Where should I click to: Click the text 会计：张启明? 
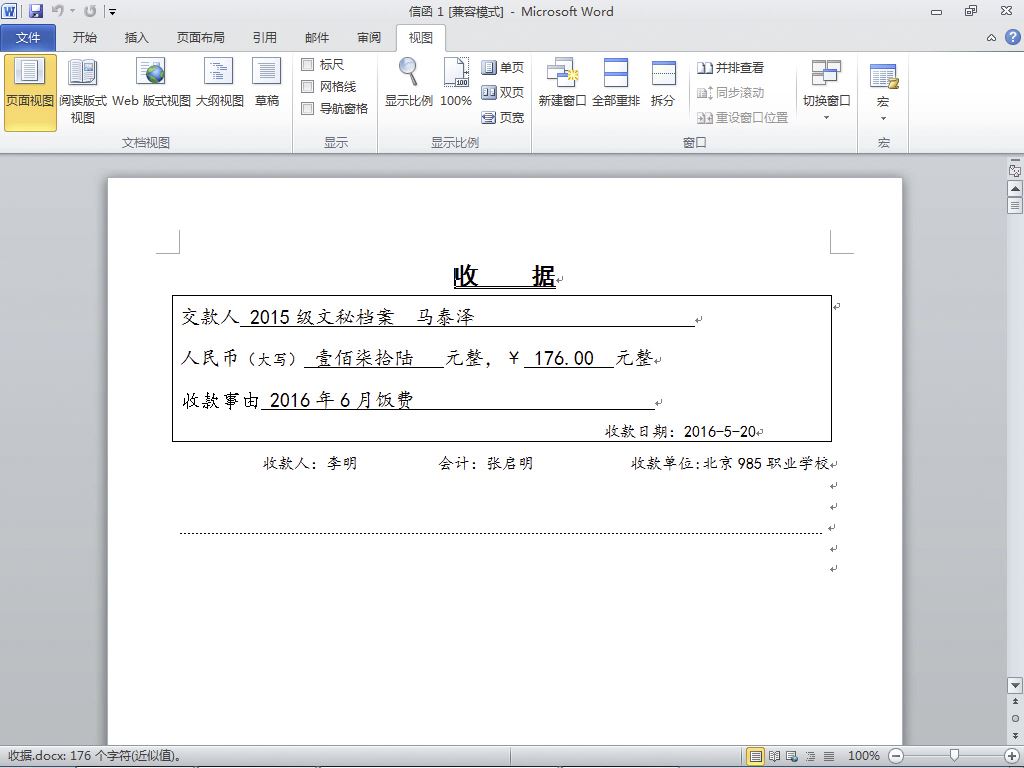pyautogui.click(x=485, y=464)
